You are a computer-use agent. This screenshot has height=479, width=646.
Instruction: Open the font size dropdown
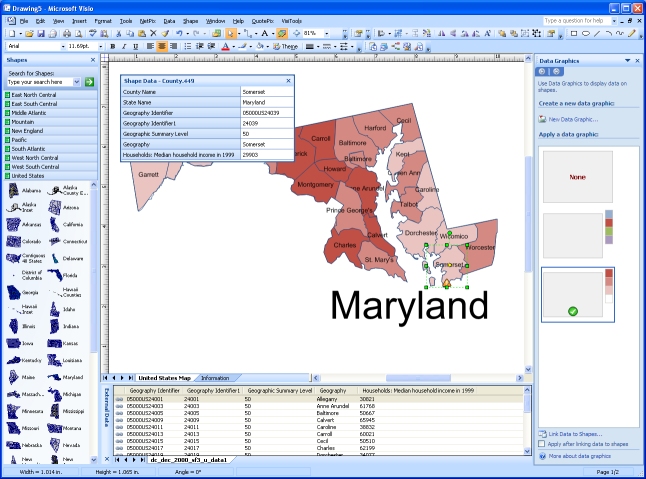[101, 47]
